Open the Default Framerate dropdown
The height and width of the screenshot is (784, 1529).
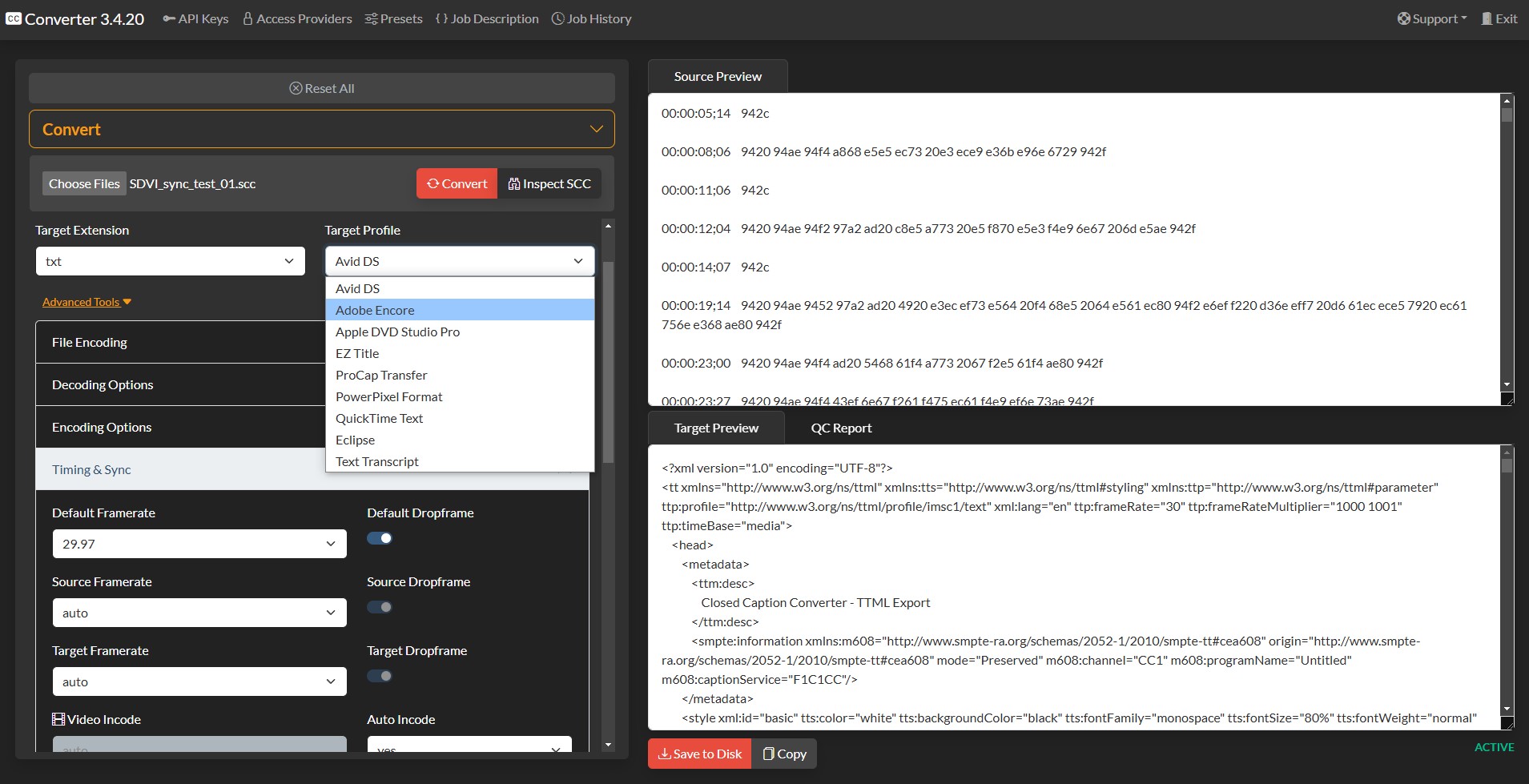199,543
